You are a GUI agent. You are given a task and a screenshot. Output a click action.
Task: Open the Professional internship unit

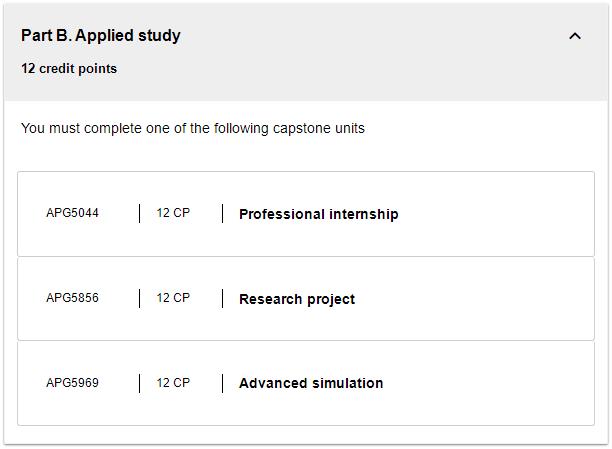pos(318,214)
